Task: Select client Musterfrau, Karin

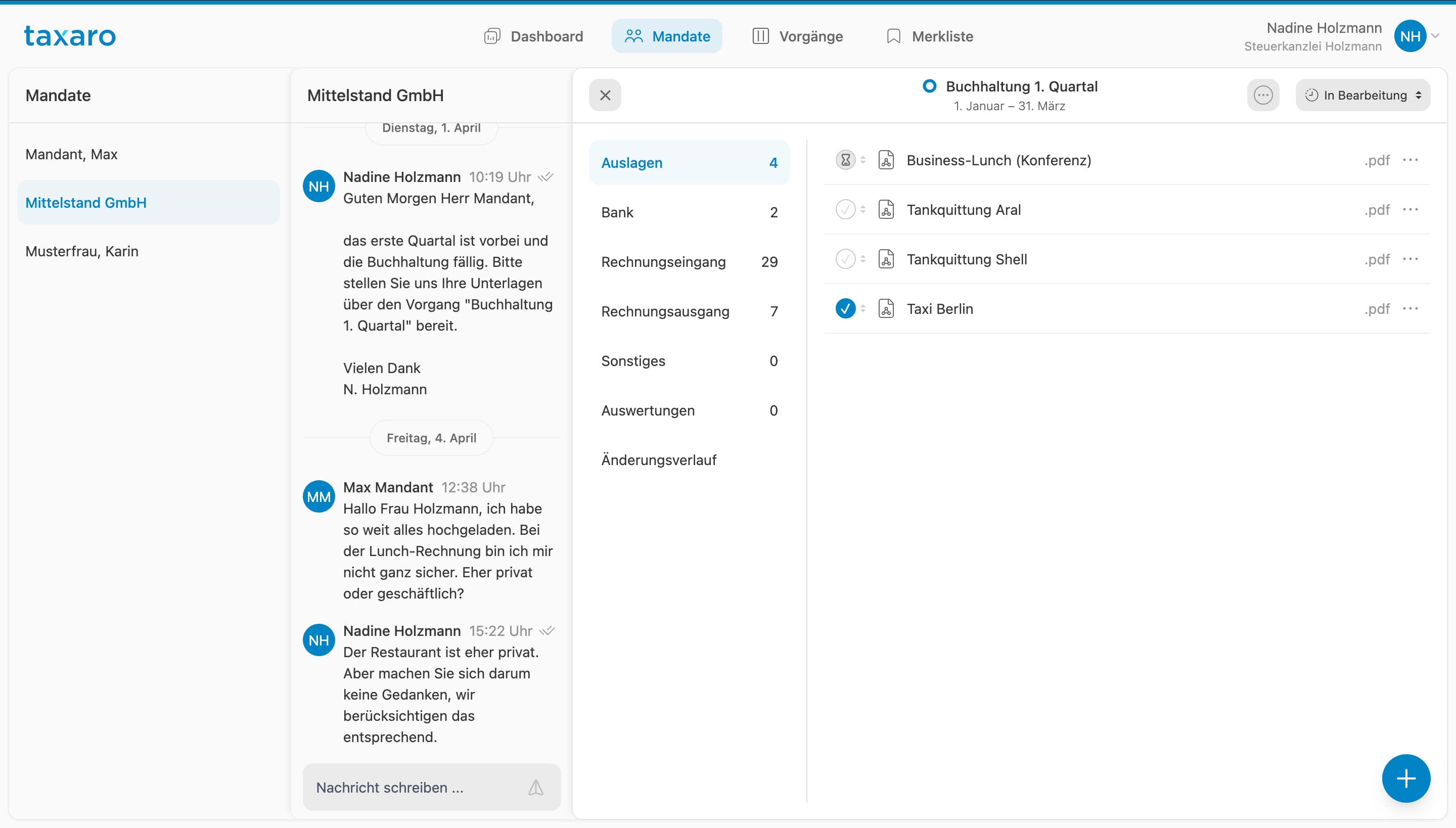Action: [x=82, y=251]
